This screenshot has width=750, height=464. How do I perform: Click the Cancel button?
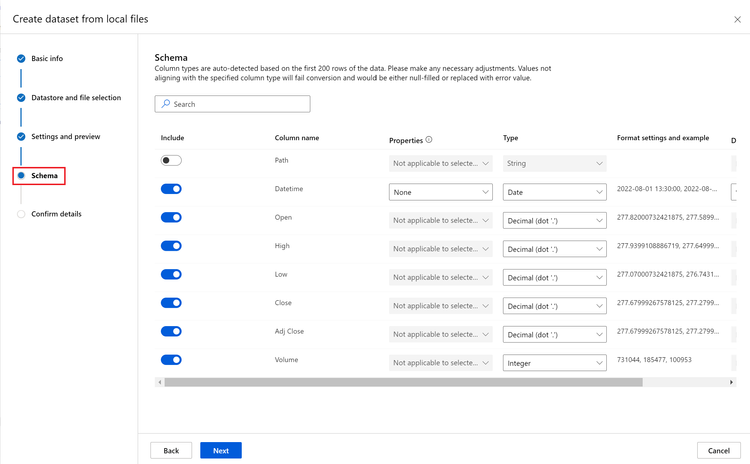[x=718, y=450]
